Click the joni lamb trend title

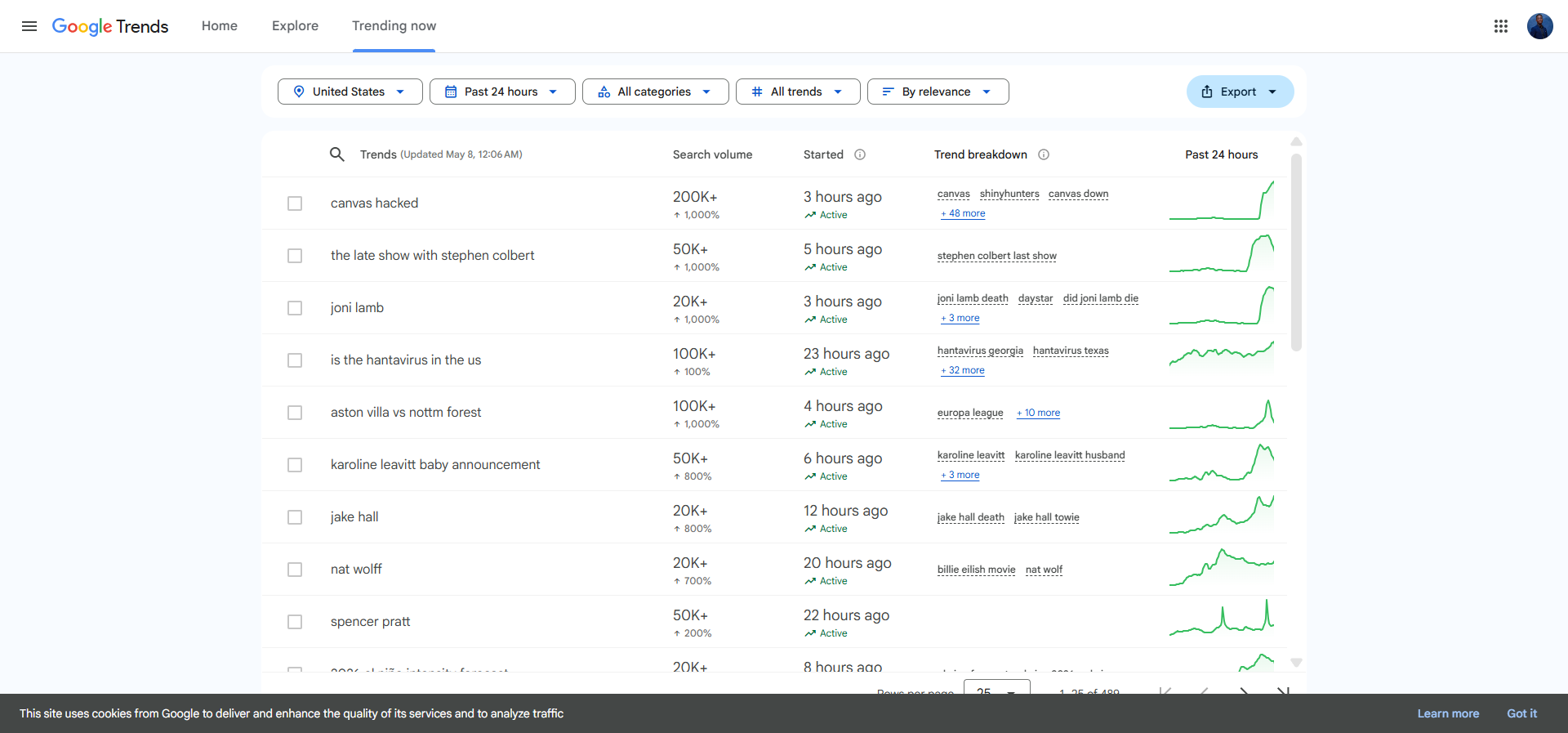pyautogui.click(x=357, y=308)
